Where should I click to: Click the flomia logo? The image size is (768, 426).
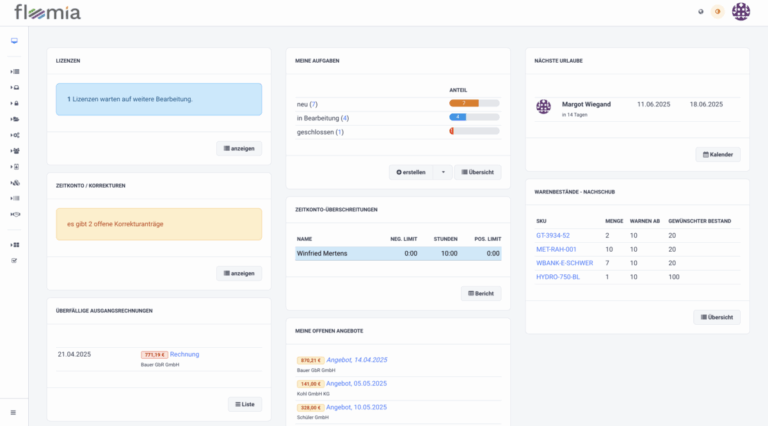click(x=47, y=12)
